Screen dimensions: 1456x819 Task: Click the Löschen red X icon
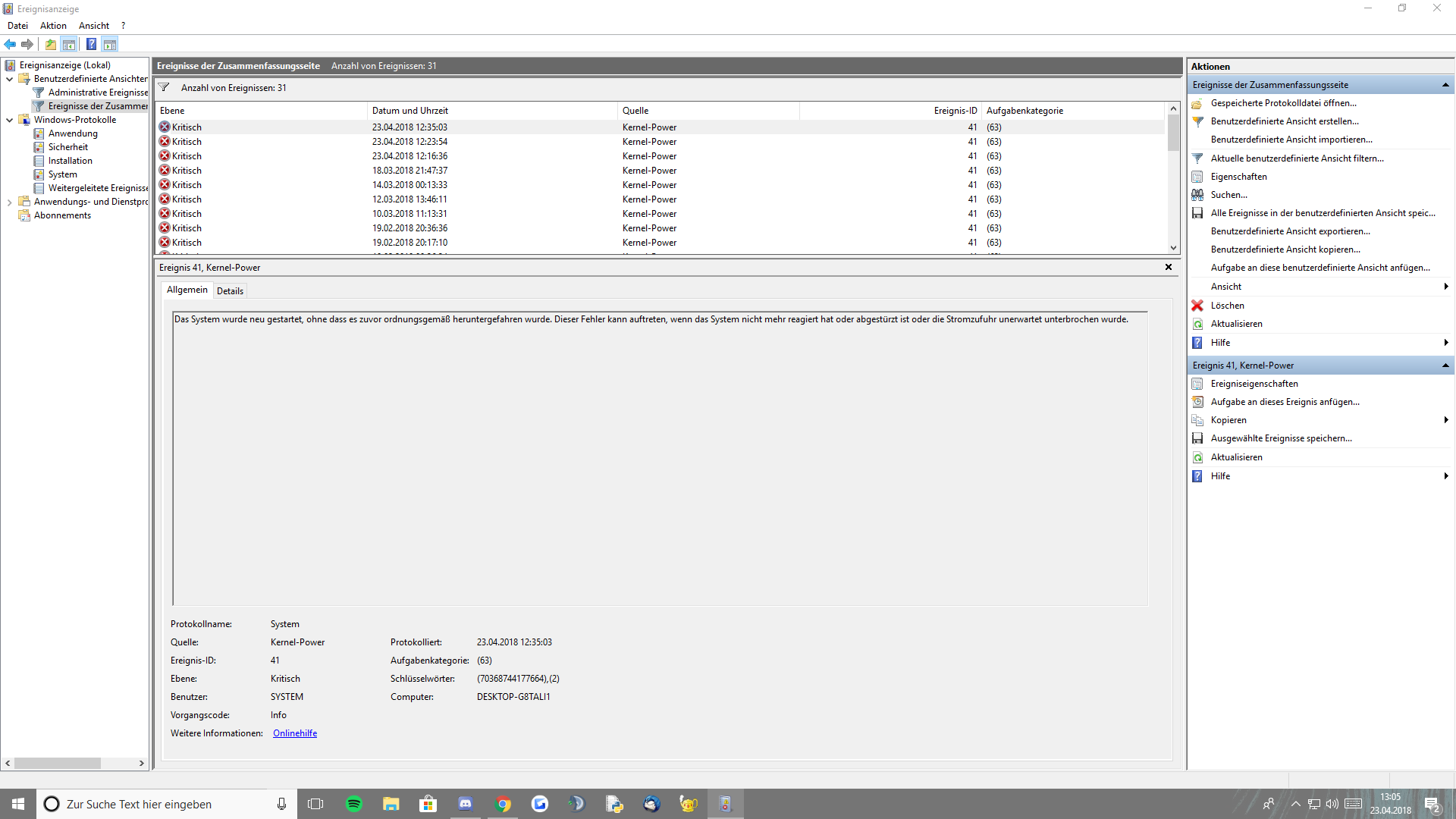coord(1197,306)
